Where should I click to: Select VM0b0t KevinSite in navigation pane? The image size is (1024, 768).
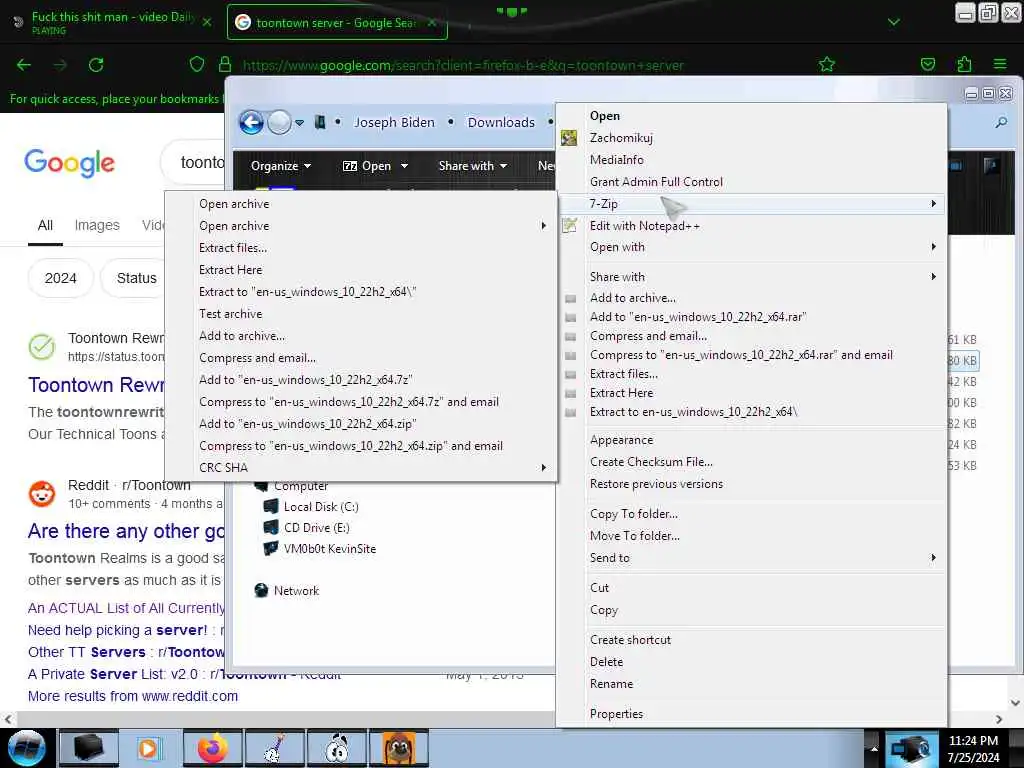coord(329,549)
